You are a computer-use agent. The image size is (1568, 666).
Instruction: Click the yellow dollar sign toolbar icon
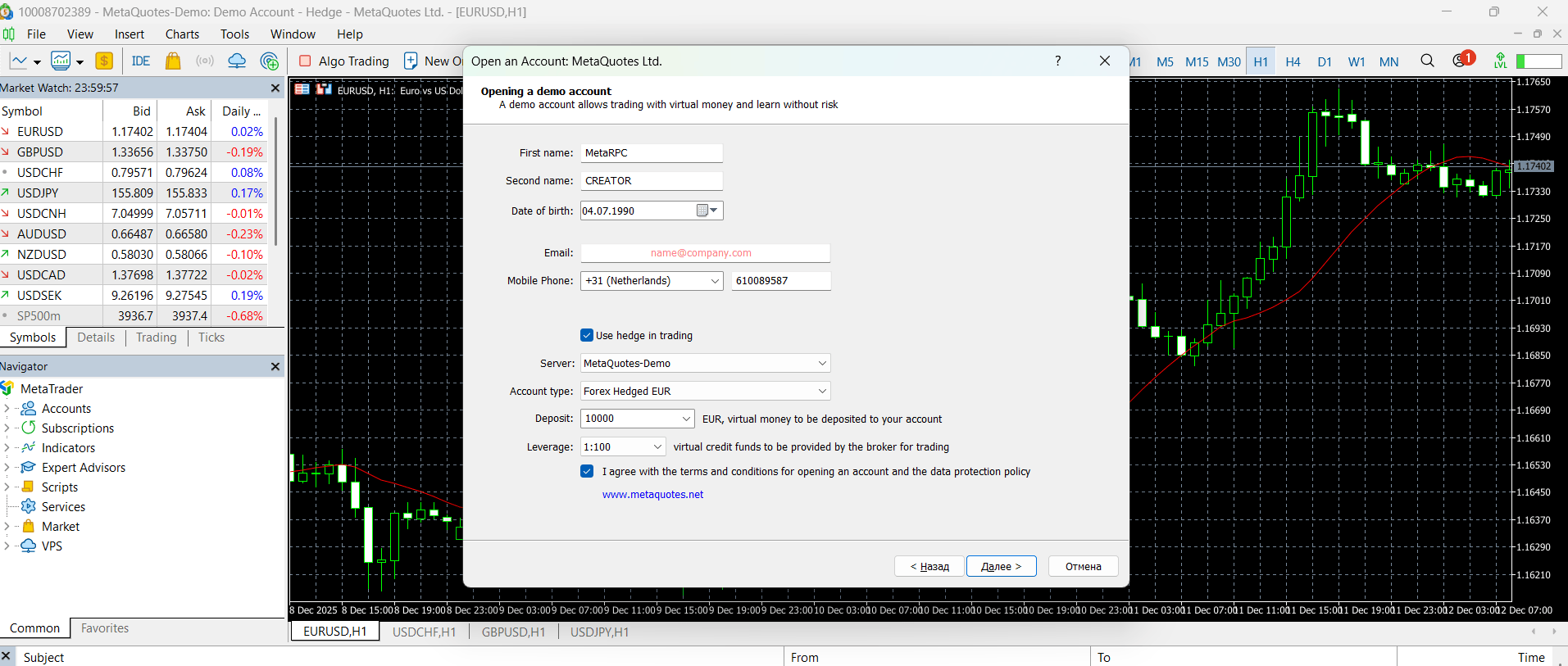point(104,61)
